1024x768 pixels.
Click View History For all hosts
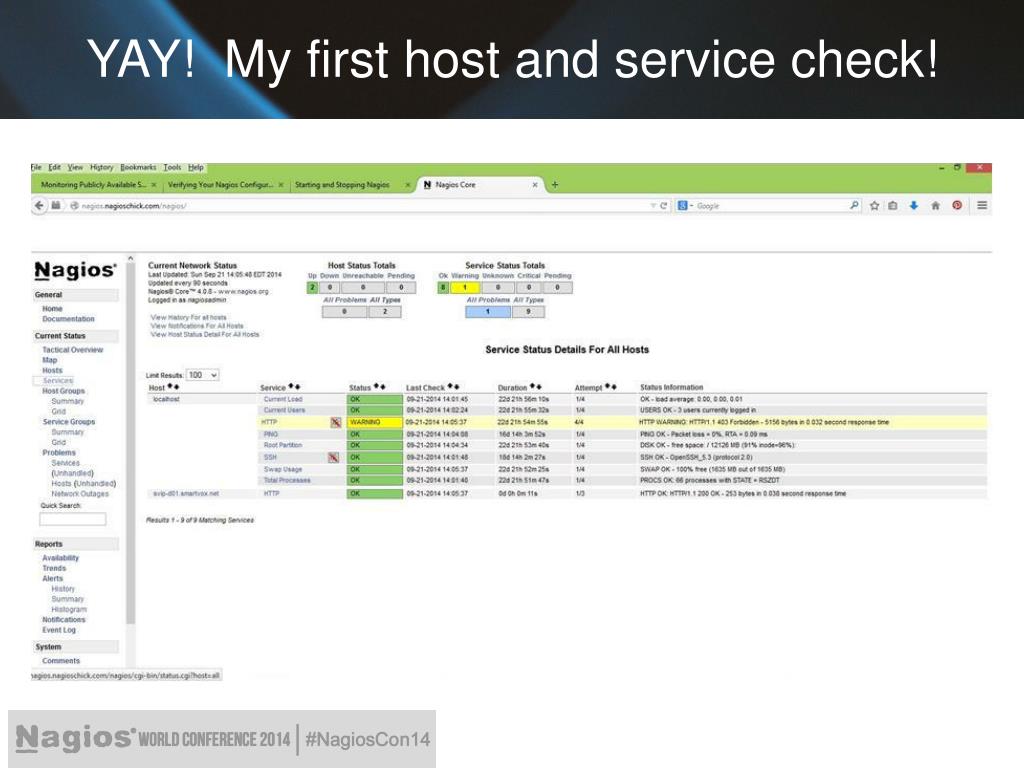click(189, 317)
